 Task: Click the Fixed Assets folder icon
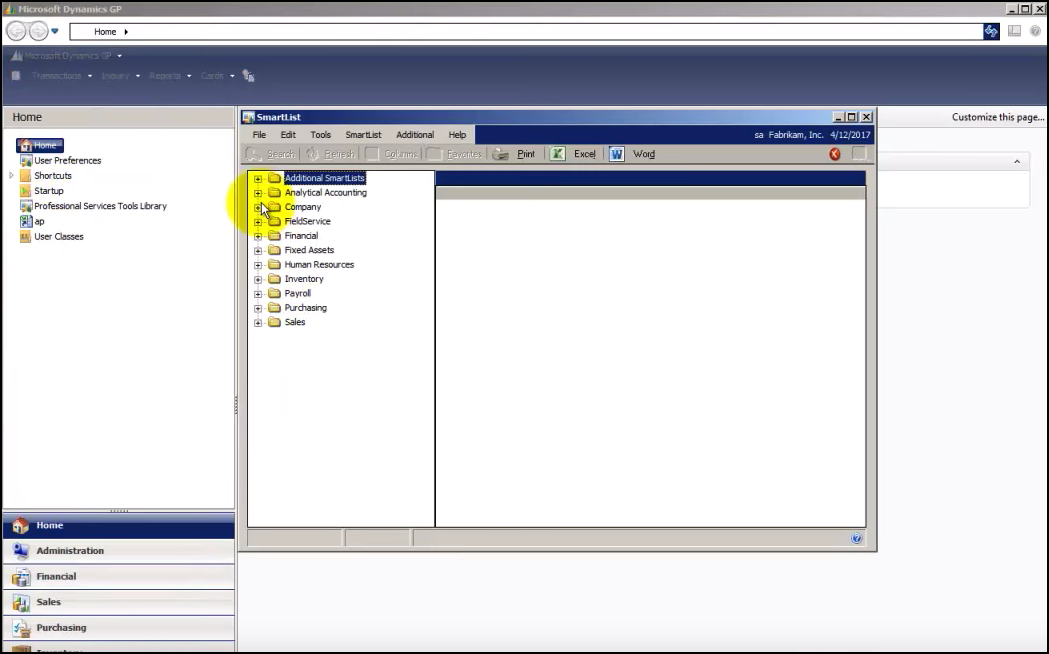(x=274, y=250)
